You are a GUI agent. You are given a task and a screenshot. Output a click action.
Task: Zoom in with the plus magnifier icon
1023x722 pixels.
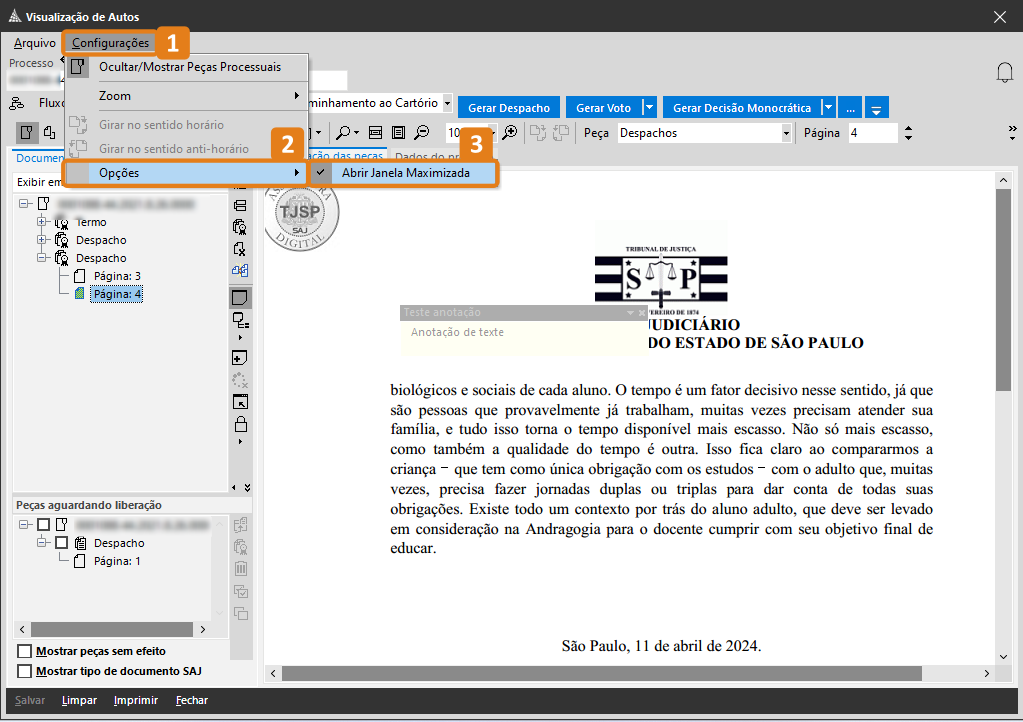(510, 133)
